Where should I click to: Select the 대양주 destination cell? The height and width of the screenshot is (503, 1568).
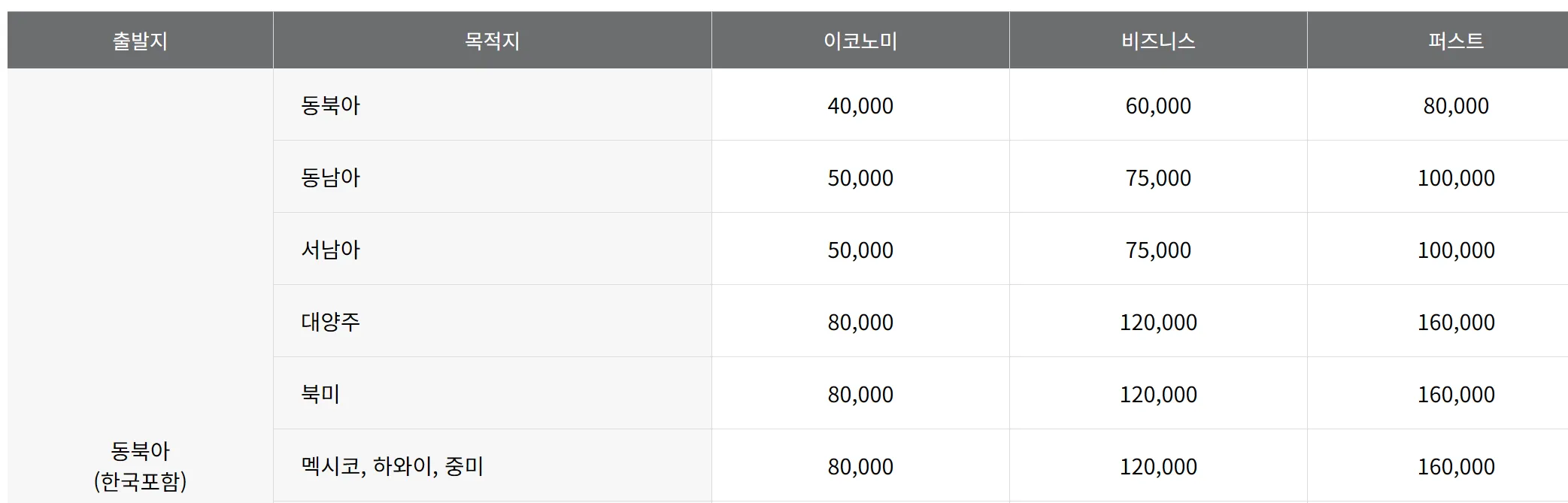(x=331, y=322)
